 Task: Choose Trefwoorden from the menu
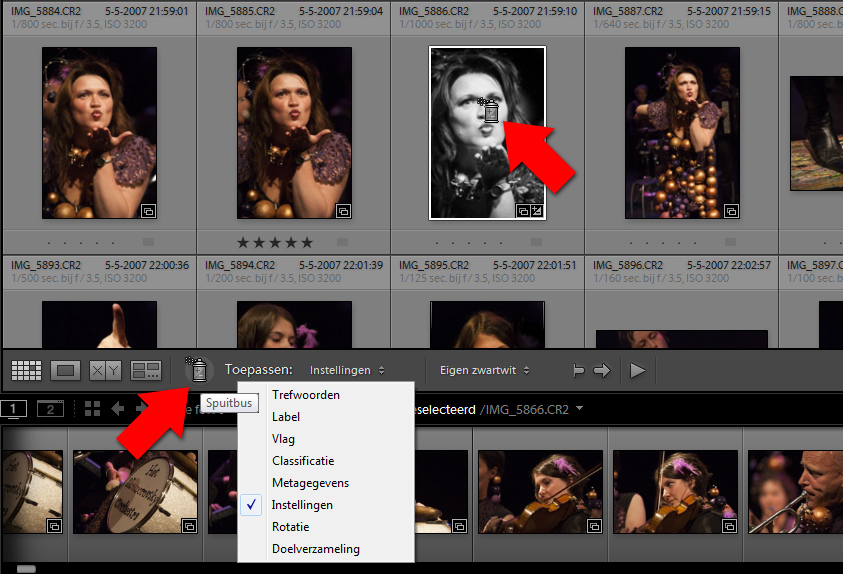click(305, 395)
